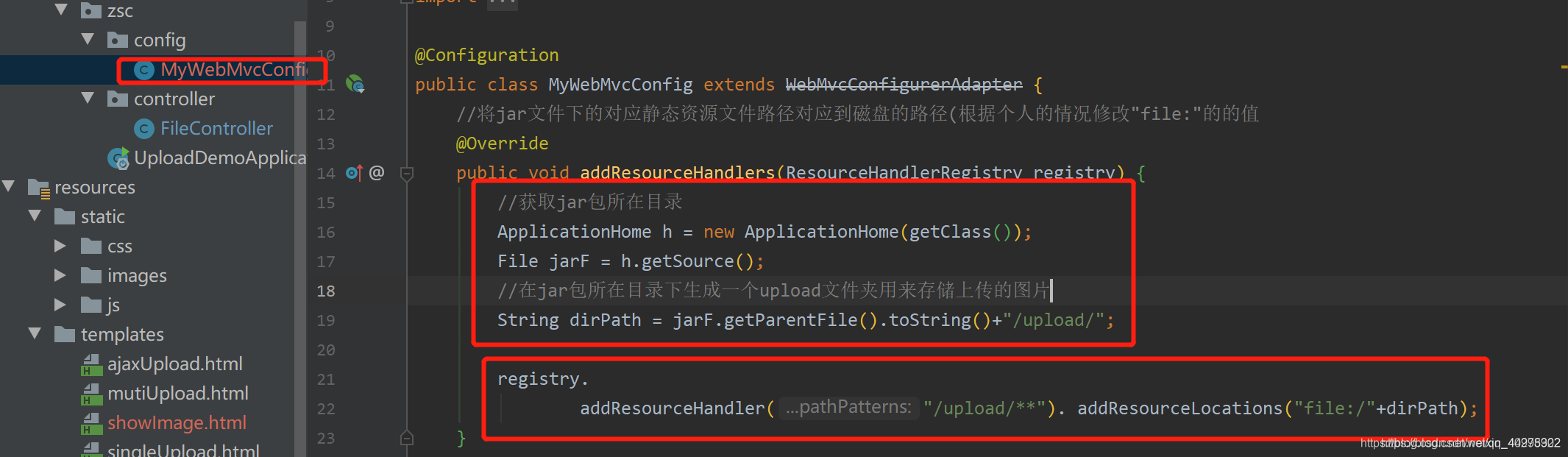This screenshot has width=1568, height=457.
Task: Select the controller package label
Action: (174, 99)
